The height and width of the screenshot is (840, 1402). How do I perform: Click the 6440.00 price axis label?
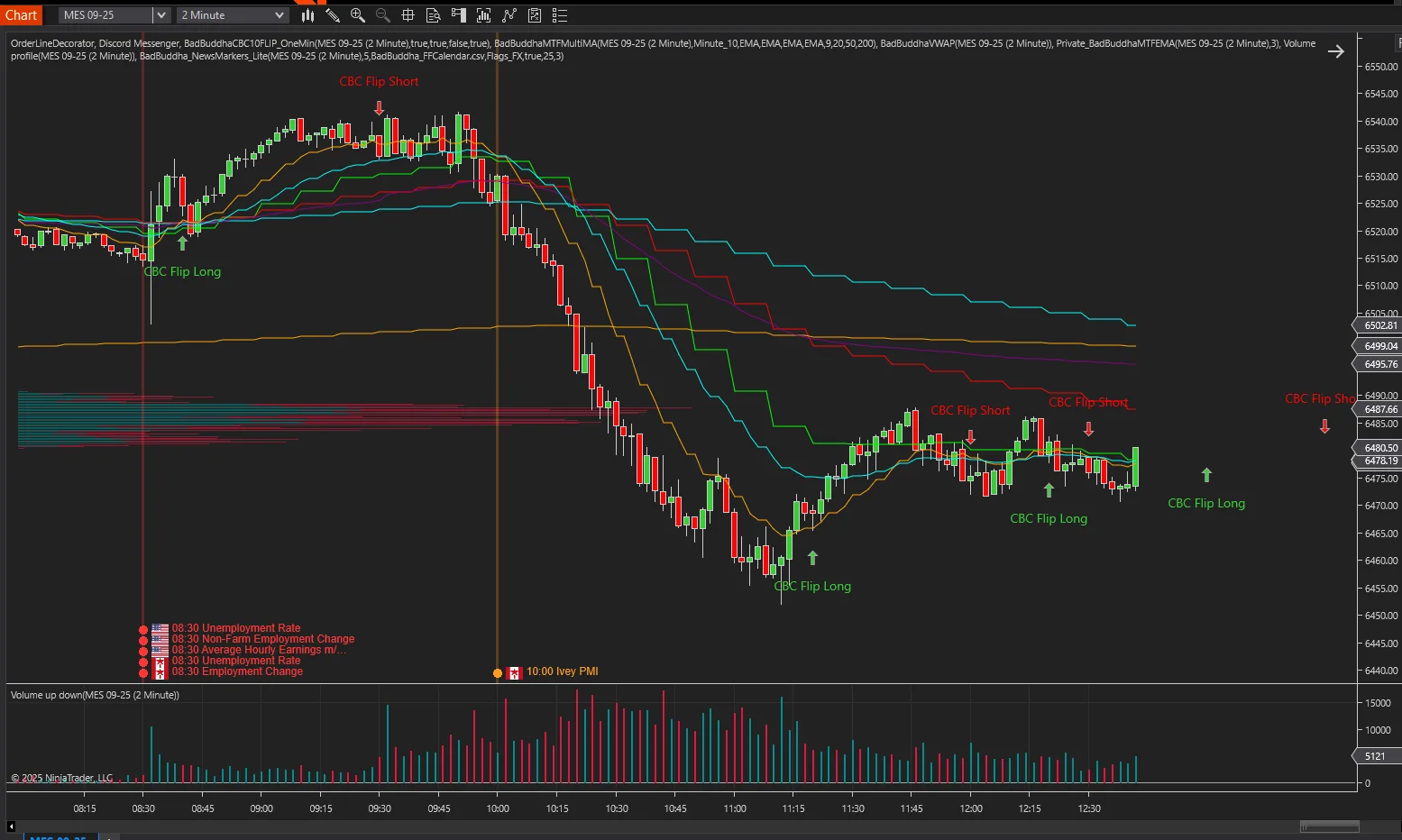(1381, 671)
